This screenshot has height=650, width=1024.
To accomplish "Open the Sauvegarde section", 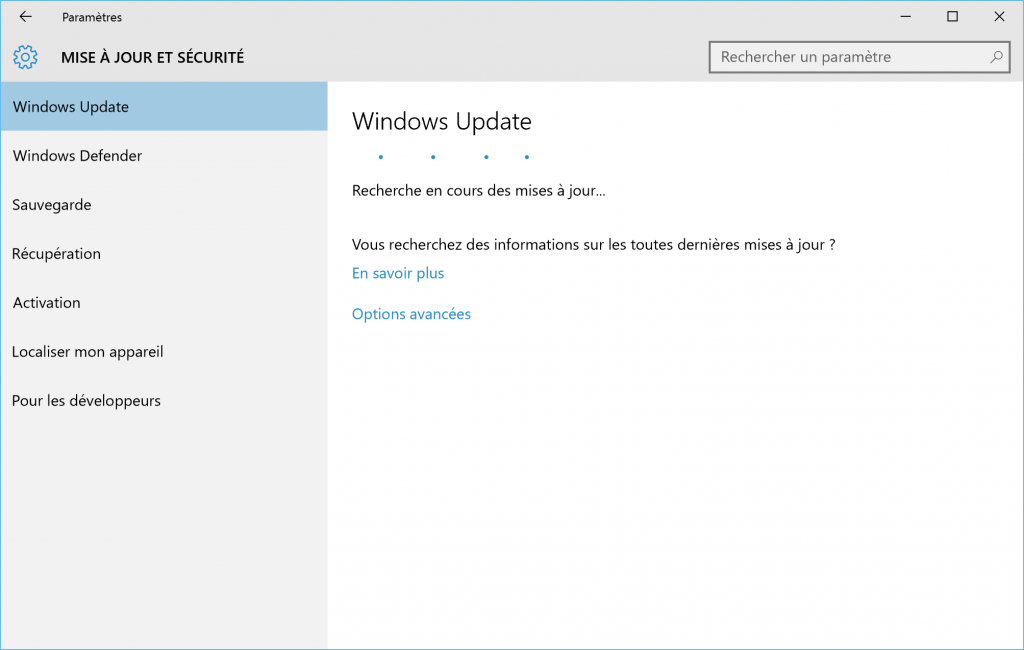I will pyautogui.click(x=164, y=204).
